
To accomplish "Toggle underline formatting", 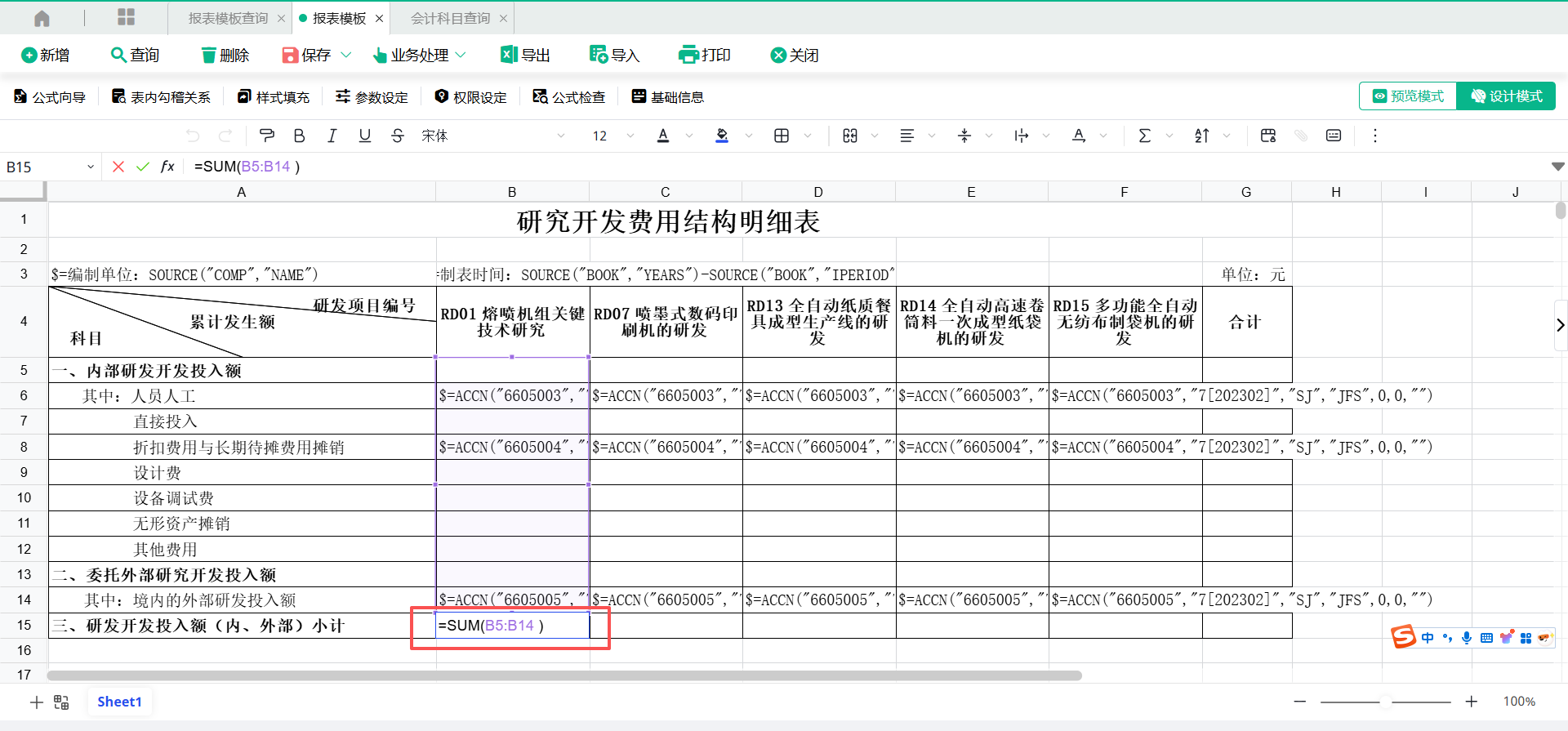I will pyautogui.click(x=365, y=136).
